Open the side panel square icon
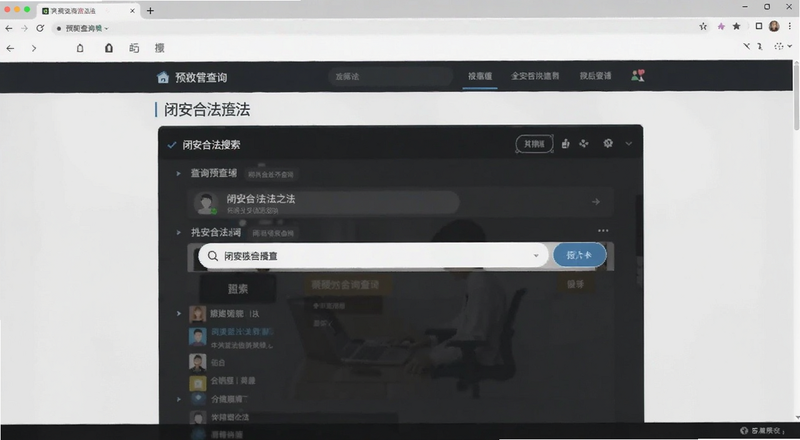The height and width of the screenshot is (440, 800). pyautogui.click(x=759, y=26)
